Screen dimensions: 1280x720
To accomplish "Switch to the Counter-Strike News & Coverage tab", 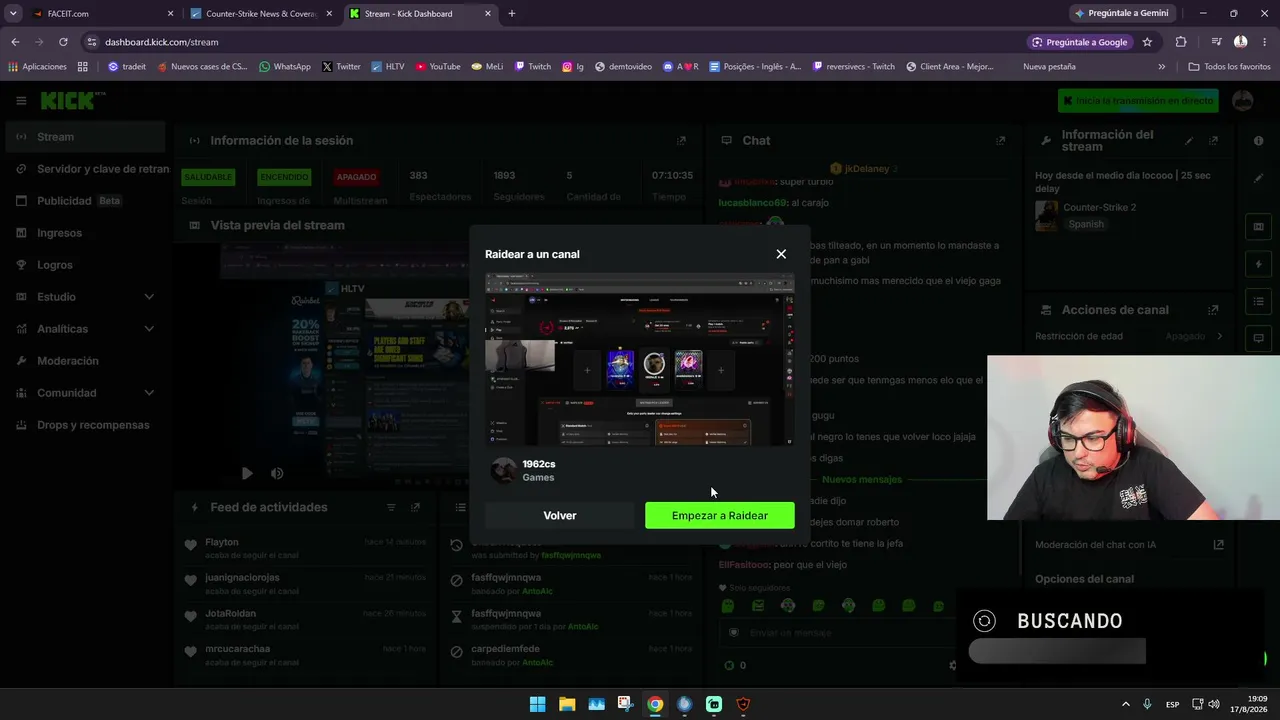I will tap(262, 14).
